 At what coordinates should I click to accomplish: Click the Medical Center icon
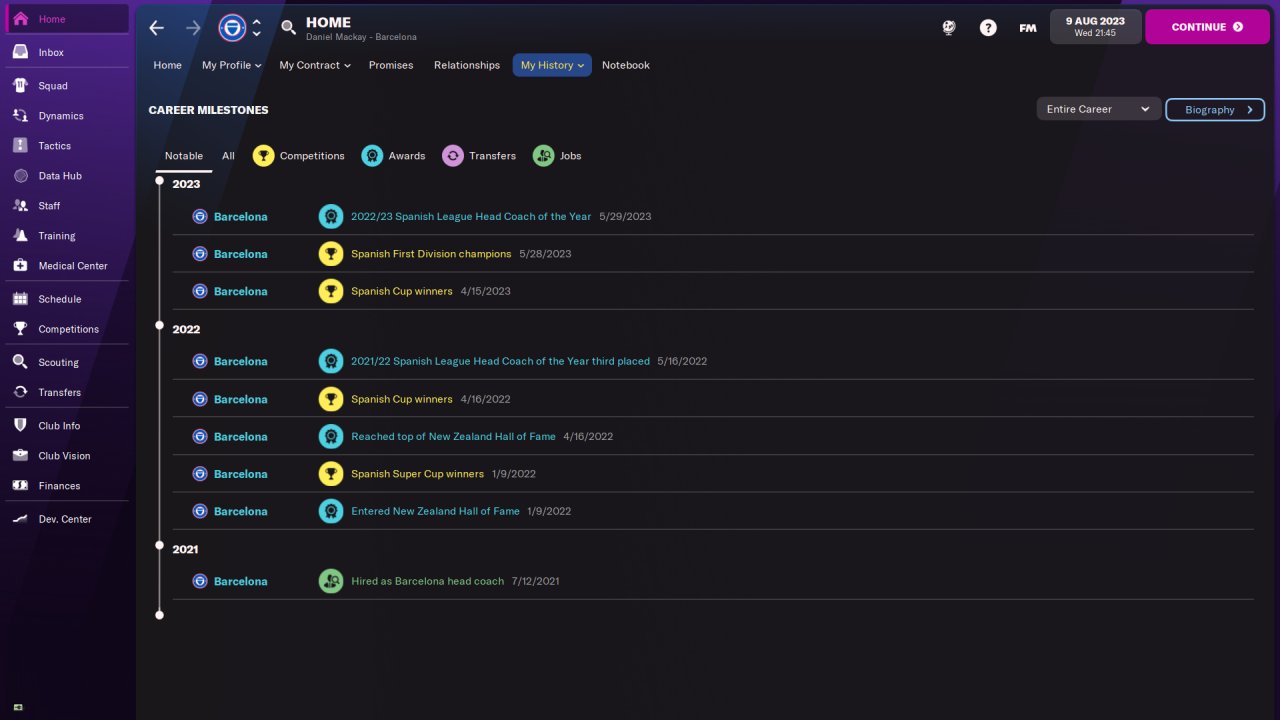click(x=20, y=266)
